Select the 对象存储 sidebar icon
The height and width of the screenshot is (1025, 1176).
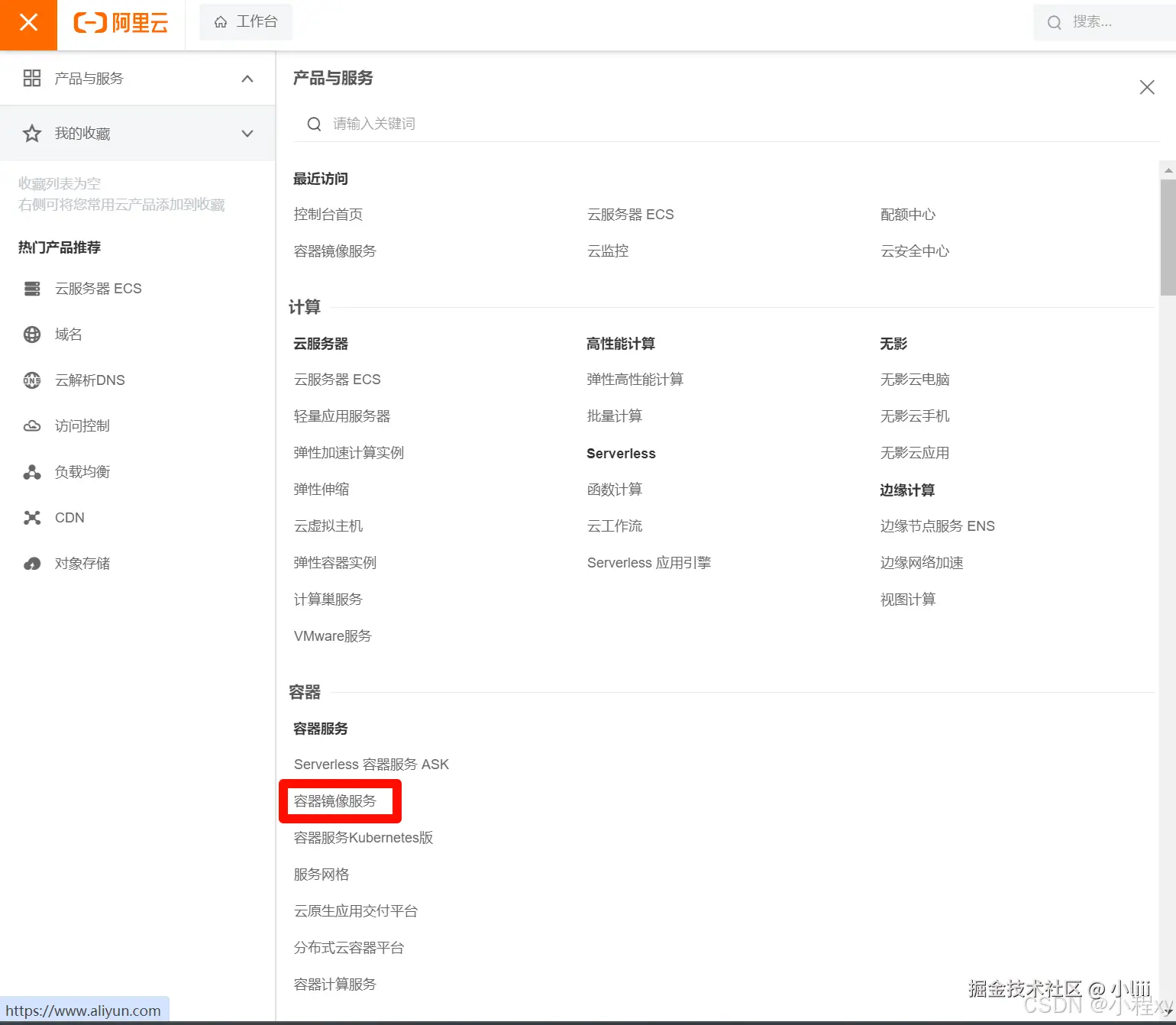pyautogui.click(x=31, y=563)
